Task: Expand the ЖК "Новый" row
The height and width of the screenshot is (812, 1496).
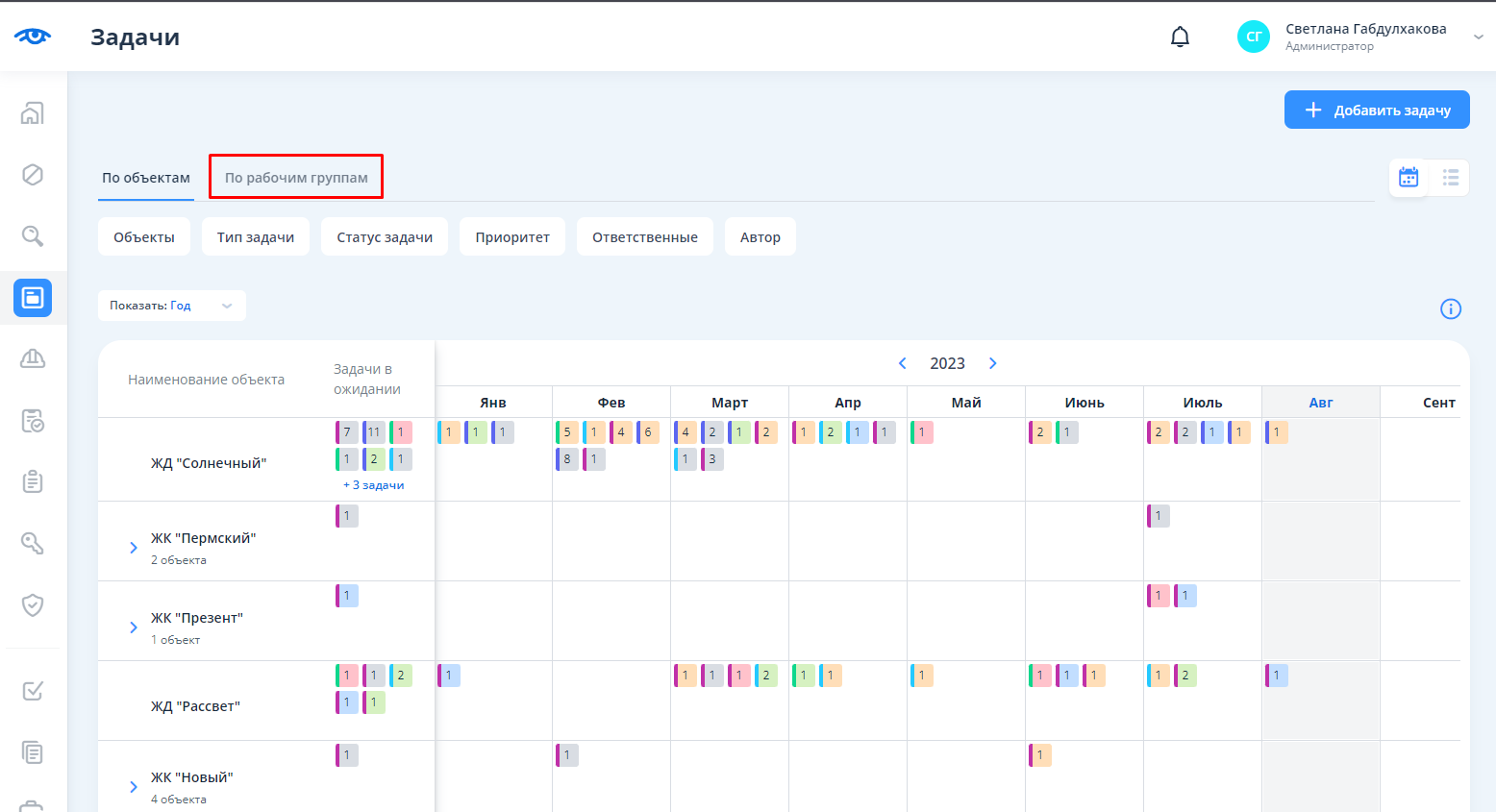Action: [134, 787]
